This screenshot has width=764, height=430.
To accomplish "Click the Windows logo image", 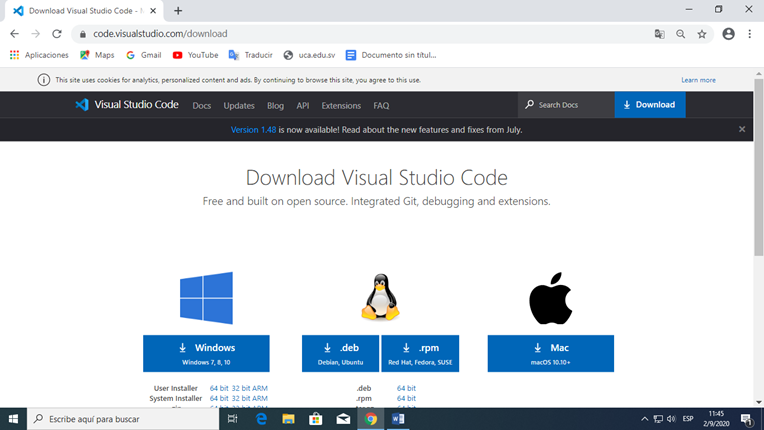I will 206,298.
